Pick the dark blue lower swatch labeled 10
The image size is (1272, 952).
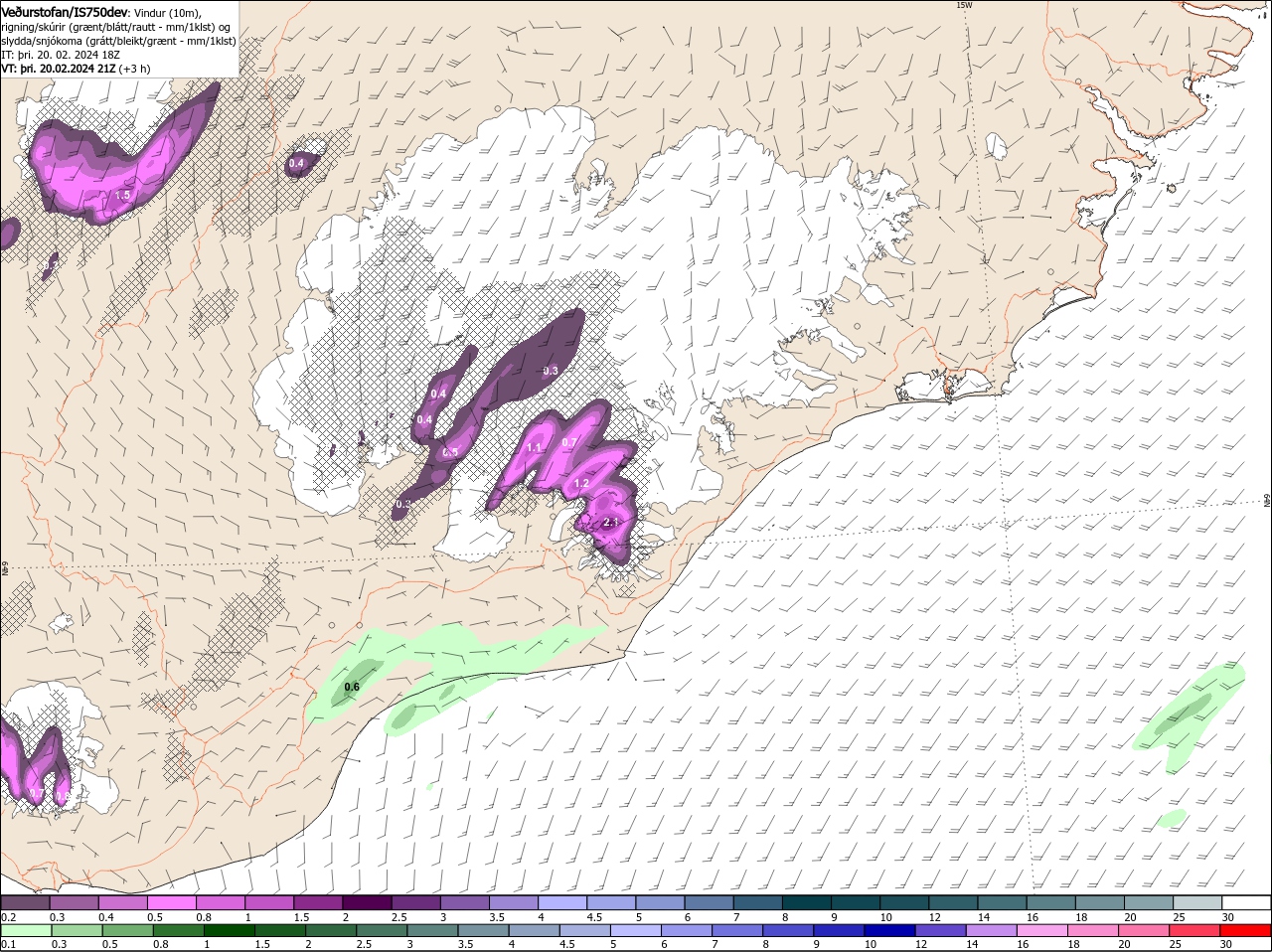pos(891,930)
